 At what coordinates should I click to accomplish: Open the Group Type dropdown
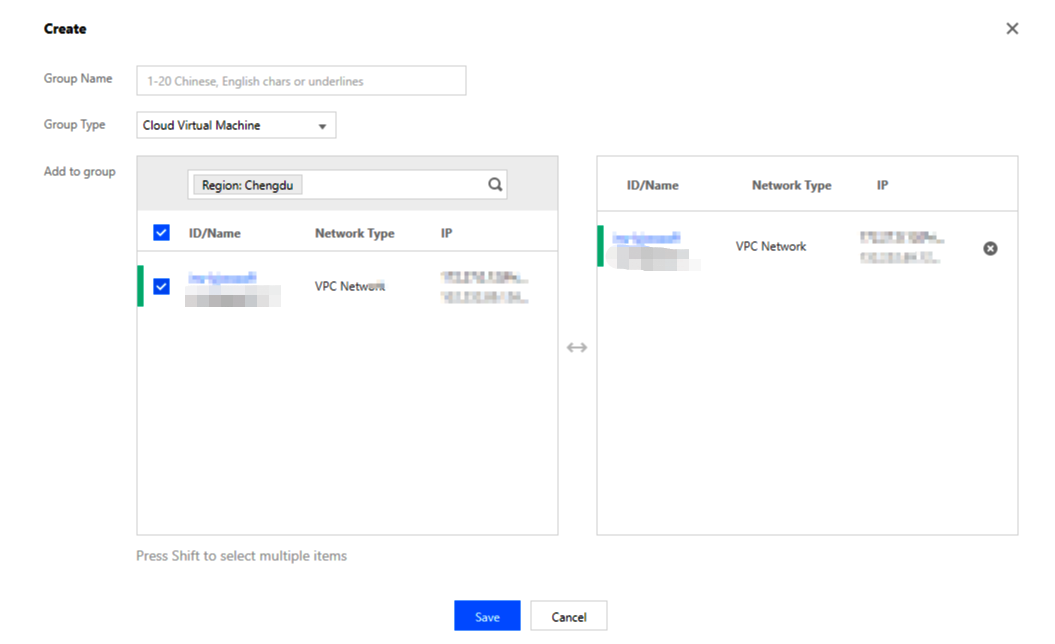coord(235,126)
